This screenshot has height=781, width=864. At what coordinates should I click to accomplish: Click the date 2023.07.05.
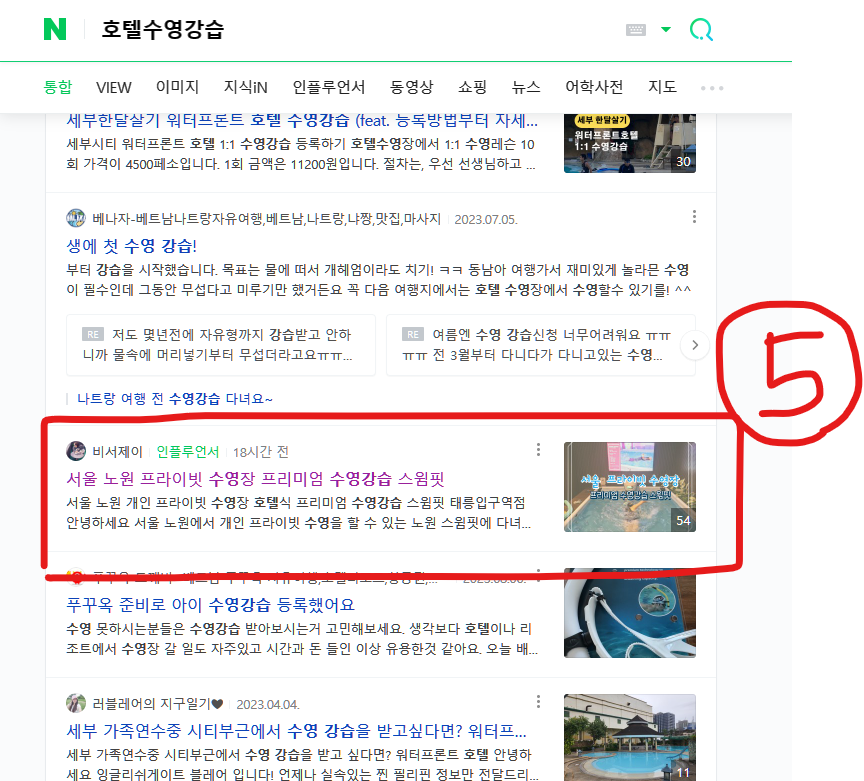pyautogui.click(x=485, y=219)
